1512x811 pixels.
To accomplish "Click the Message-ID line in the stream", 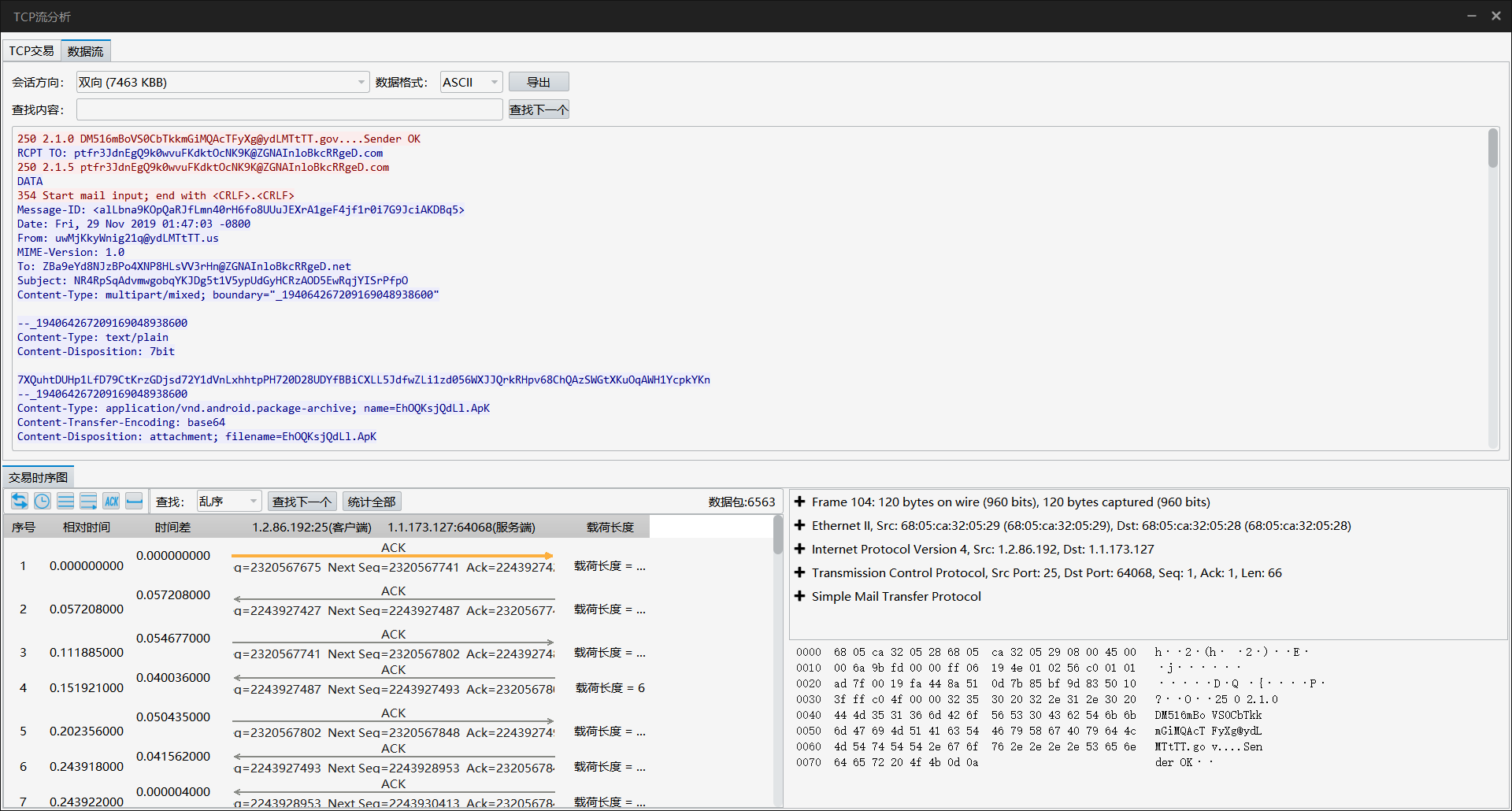I will click(241, 210).
